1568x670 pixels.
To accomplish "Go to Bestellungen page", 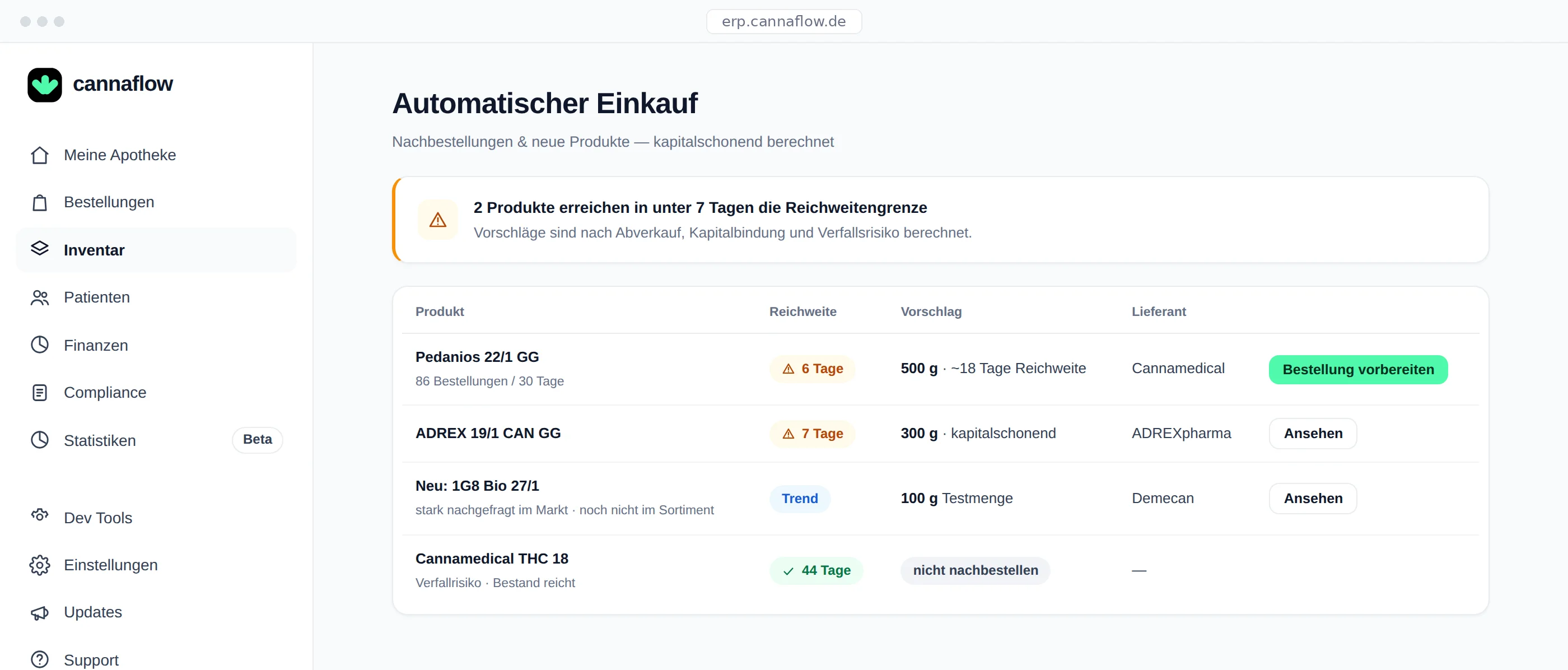I will [156, 202].
